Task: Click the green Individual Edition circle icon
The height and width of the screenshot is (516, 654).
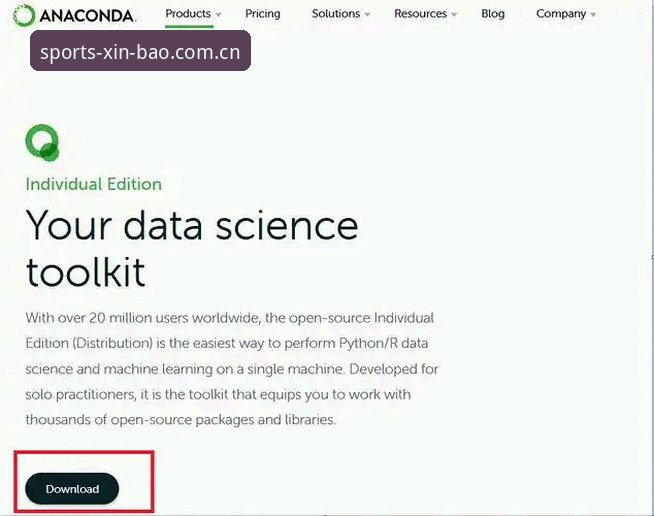Action: [x=42, y=142]
